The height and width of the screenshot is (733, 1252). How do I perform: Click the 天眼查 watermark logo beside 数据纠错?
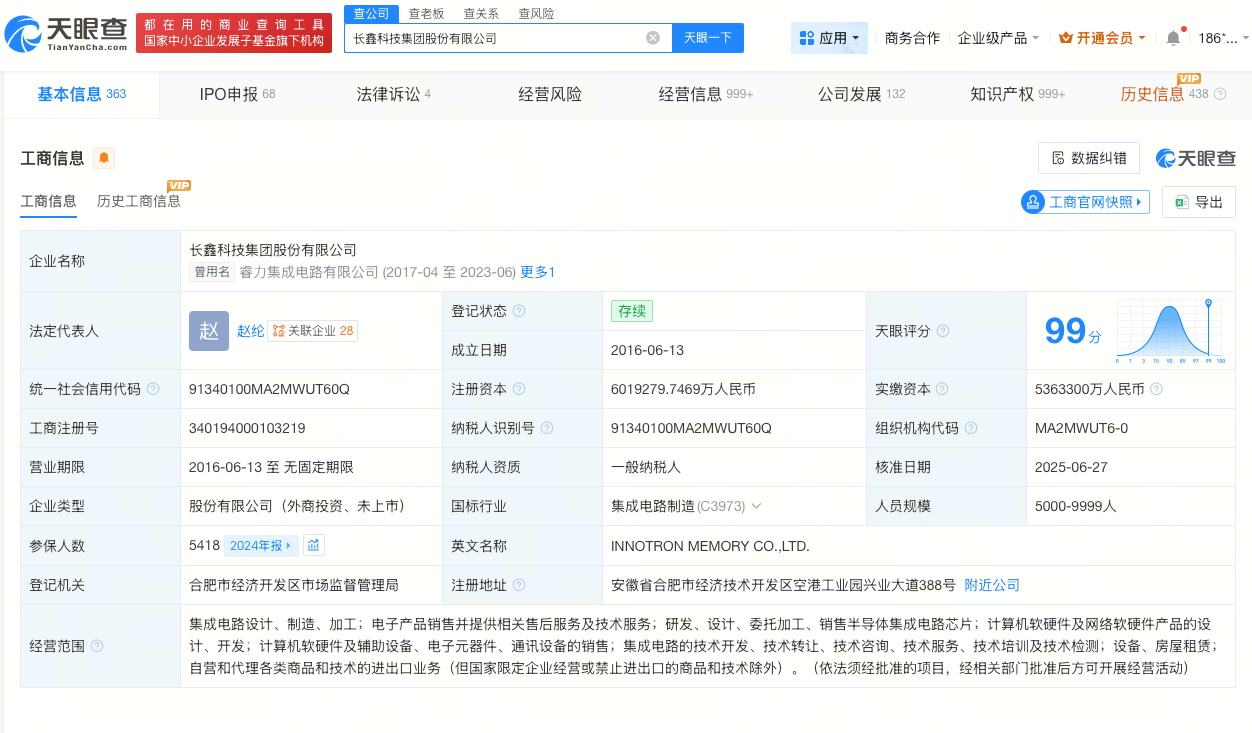1196,158
